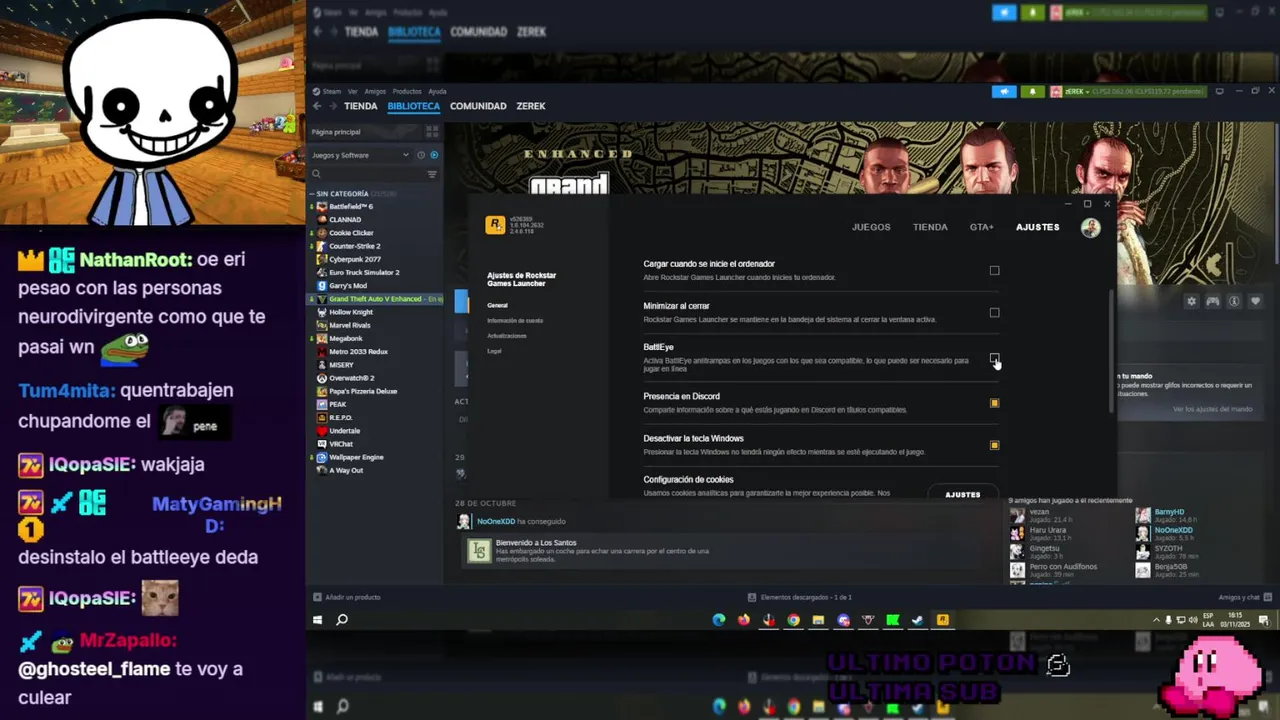This screenshot has width=1280, height=720.
Task: Open the 'Amigos' menu in Steam menu bar
Action: (x=375, y=91)
